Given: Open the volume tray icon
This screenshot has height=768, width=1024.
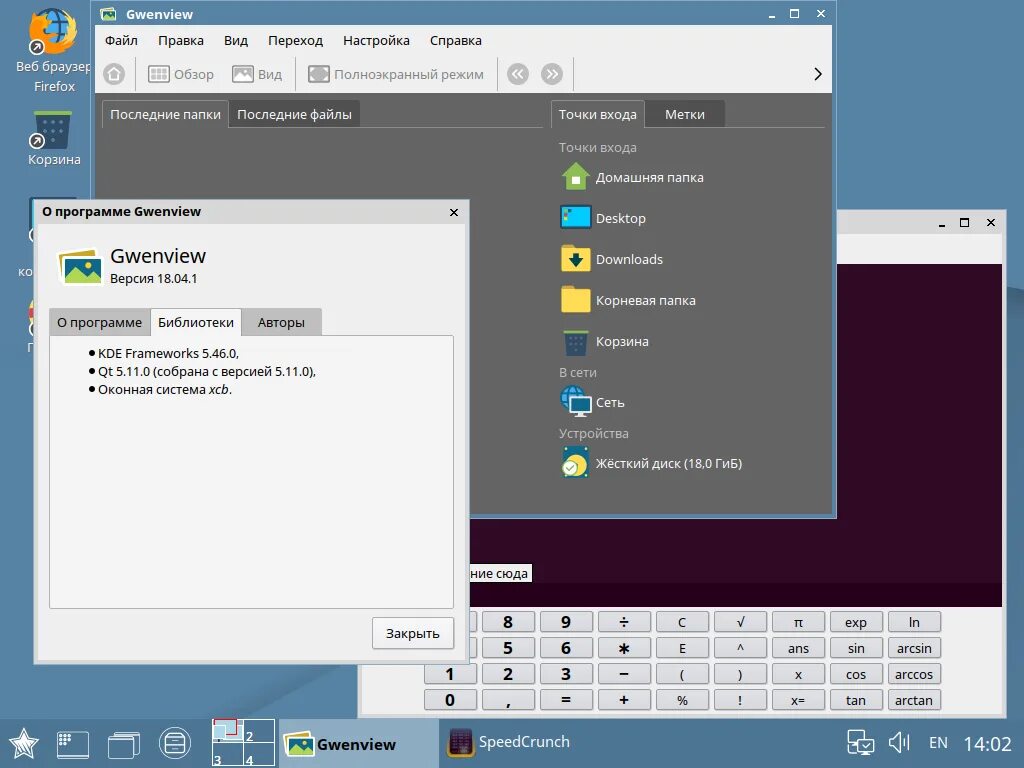Looking at the screenshot, I should point(899,743).
